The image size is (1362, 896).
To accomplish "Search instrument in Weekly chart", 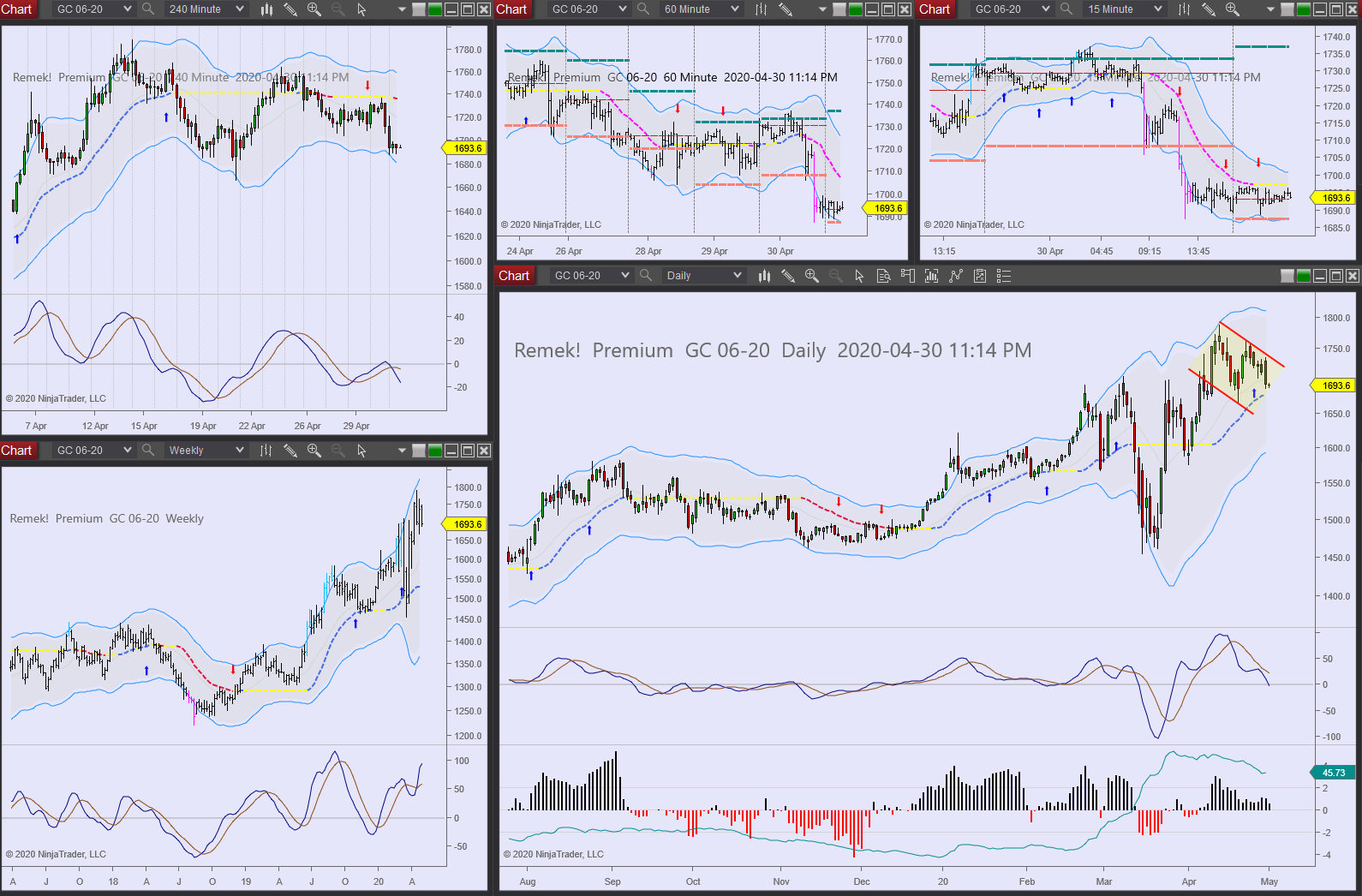I will 148,451.
